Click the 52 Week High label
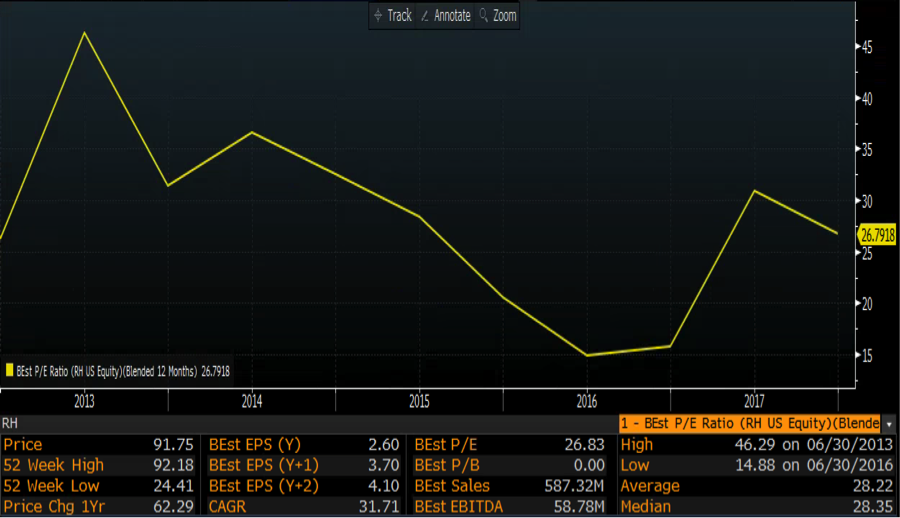The width and height of the screenshot is (900, 518). pos(53,465)
